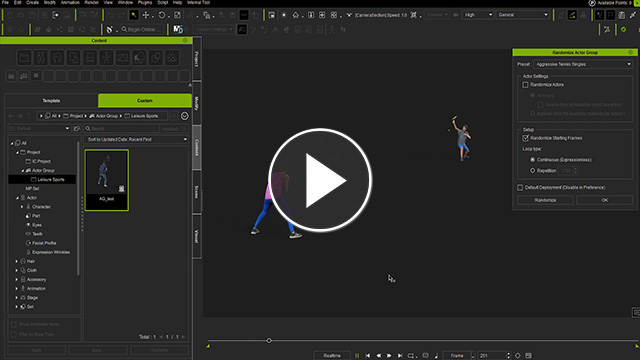Viewport: 640px width, 360px height.
Task: Select Leisure Sports in the tree
Action: (x=51, y=180)
